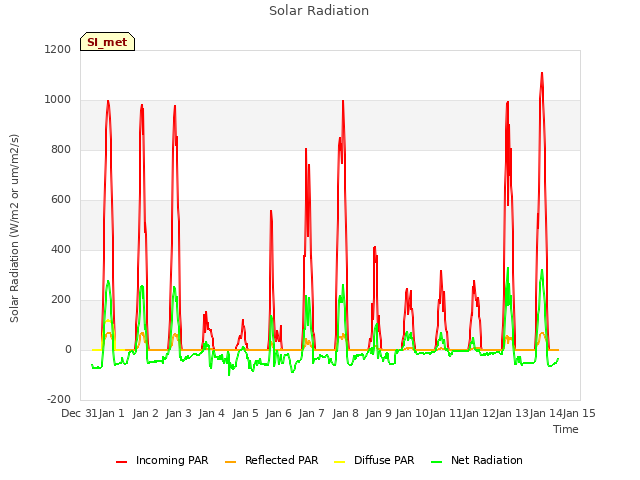Click the yellow Diffuse PAR legend swatch
This screenshot has height=480, width=640.
tap(340, 462)
